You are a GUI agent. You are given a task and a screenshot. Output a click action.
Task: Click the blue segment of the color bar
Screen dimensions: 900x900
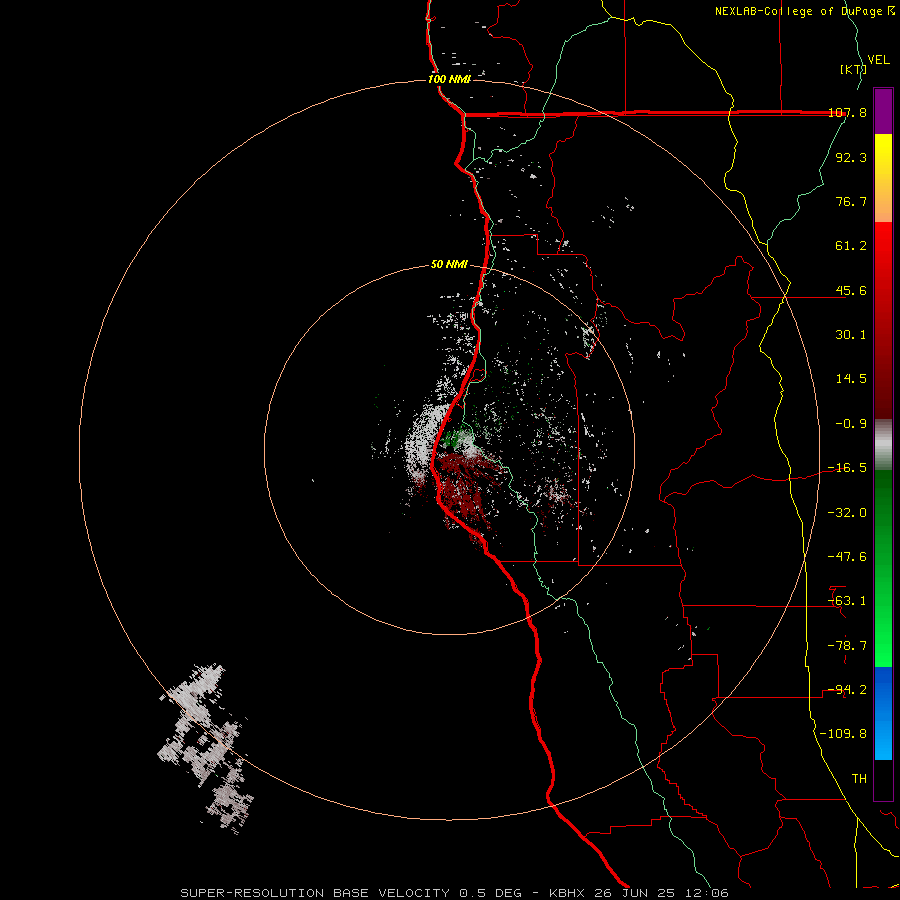883,713
